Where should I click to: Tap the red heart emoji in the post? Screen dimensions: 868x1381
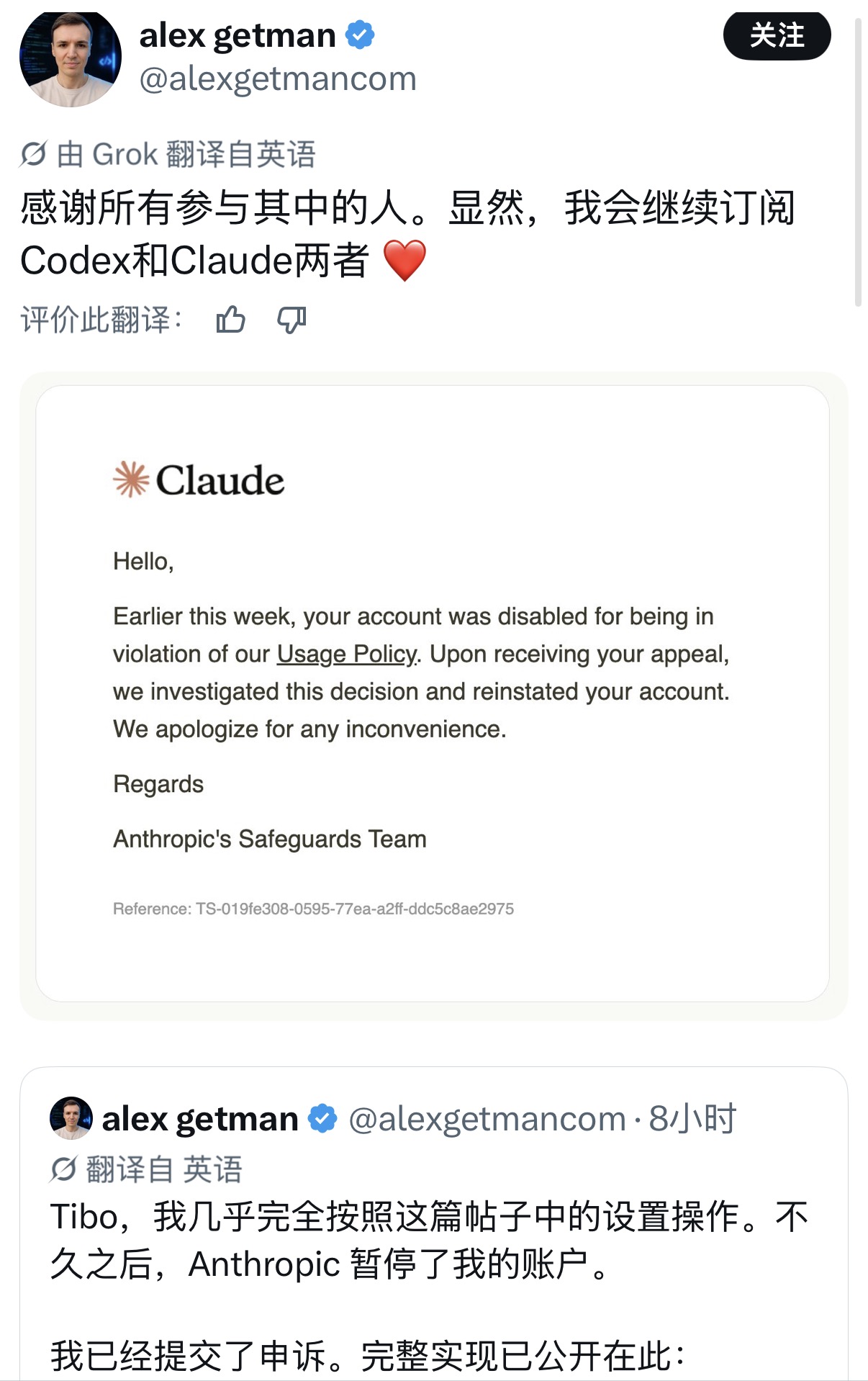(405, 261)
